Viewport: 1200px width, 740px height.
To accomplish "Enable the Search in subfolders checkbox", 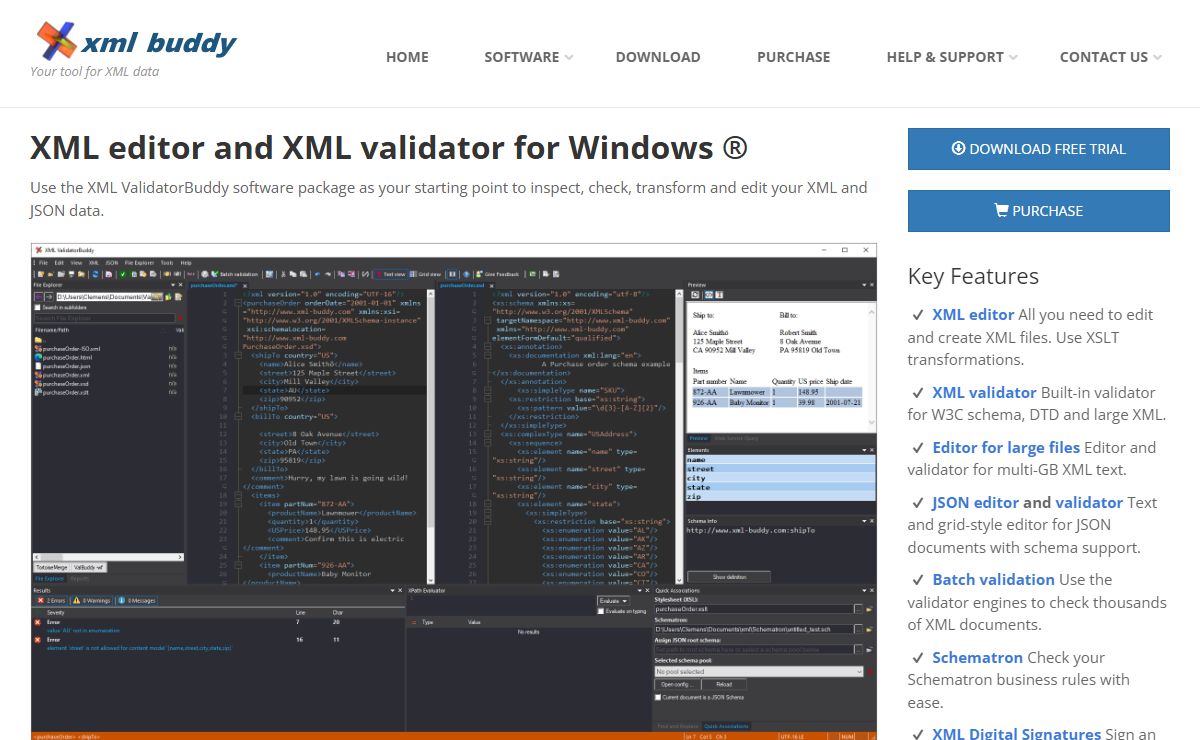I will click(x=38, y=307).
